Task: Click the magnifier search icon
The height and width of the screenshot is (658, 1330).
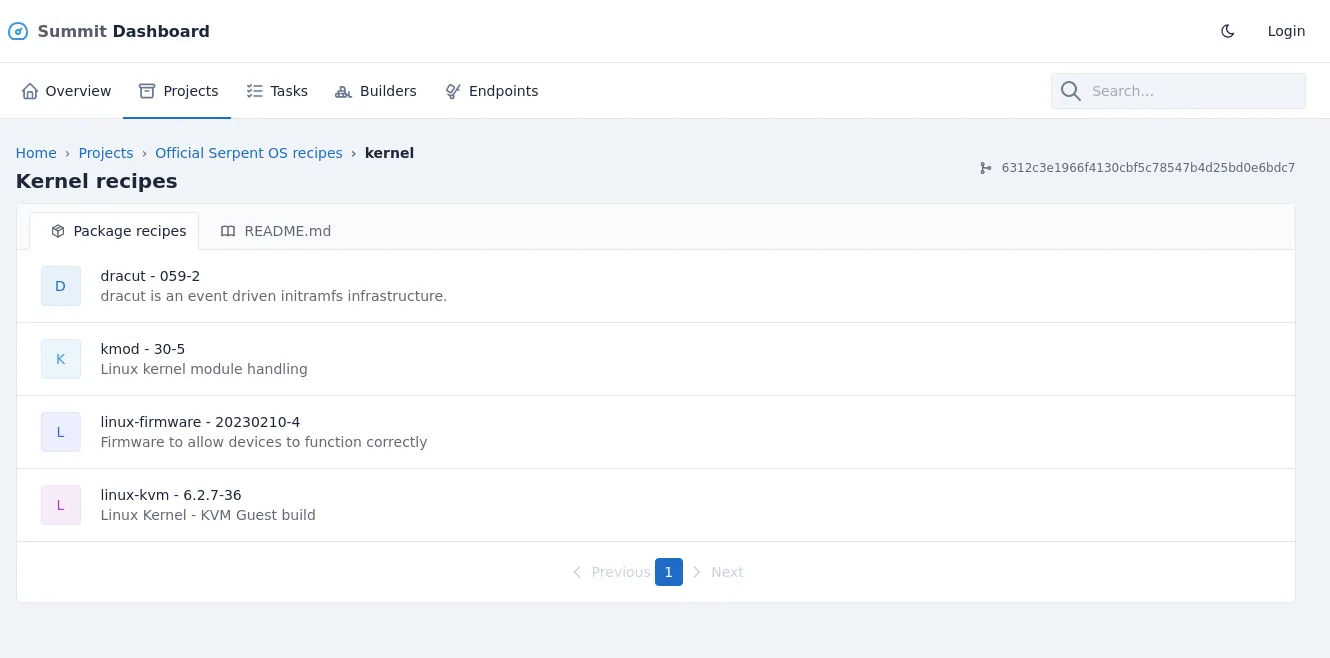Action: click(x=1071, y=91)
